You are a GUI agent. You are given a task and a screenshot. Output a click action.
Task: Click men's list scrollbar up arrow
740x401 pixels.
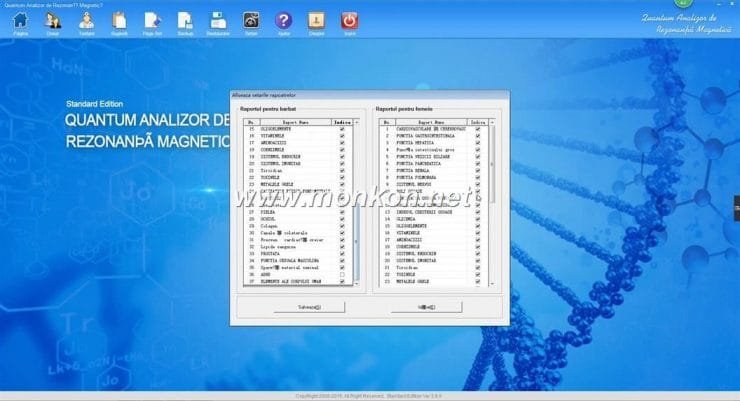(356, 122)
